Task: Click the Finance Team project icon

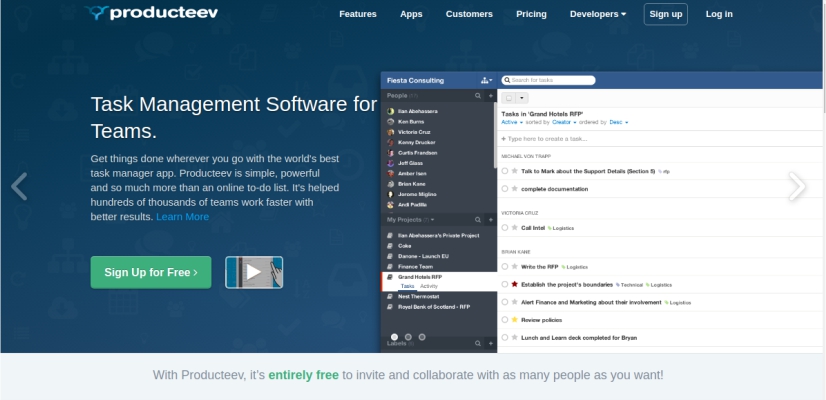Action: [390, 267]
